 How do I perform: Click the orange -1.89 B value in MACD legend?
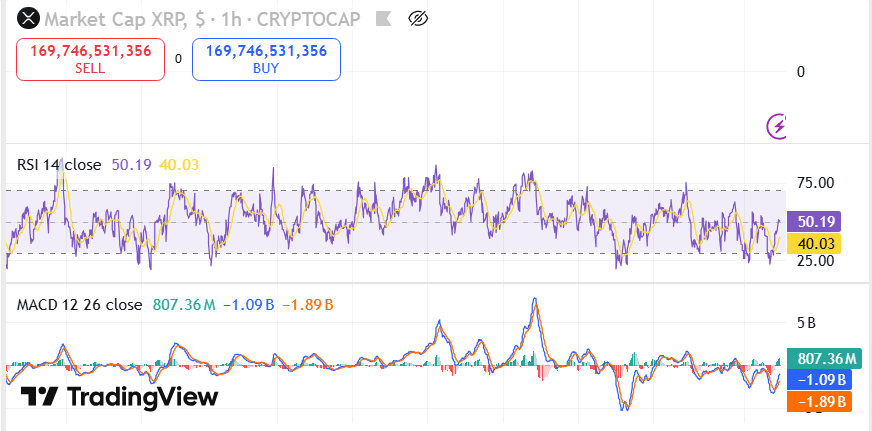pyautogui.click(x=308, y=305)
